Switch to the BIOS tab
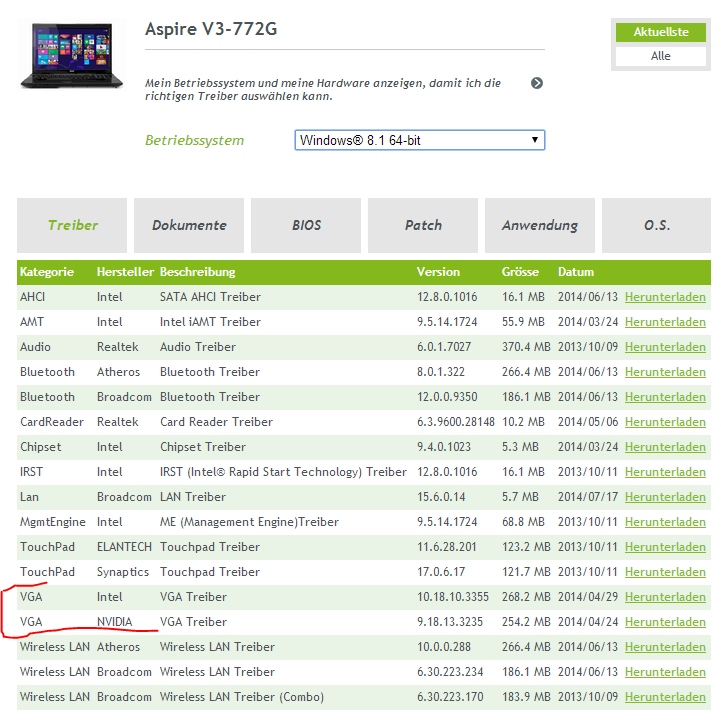 click(306, 225)
